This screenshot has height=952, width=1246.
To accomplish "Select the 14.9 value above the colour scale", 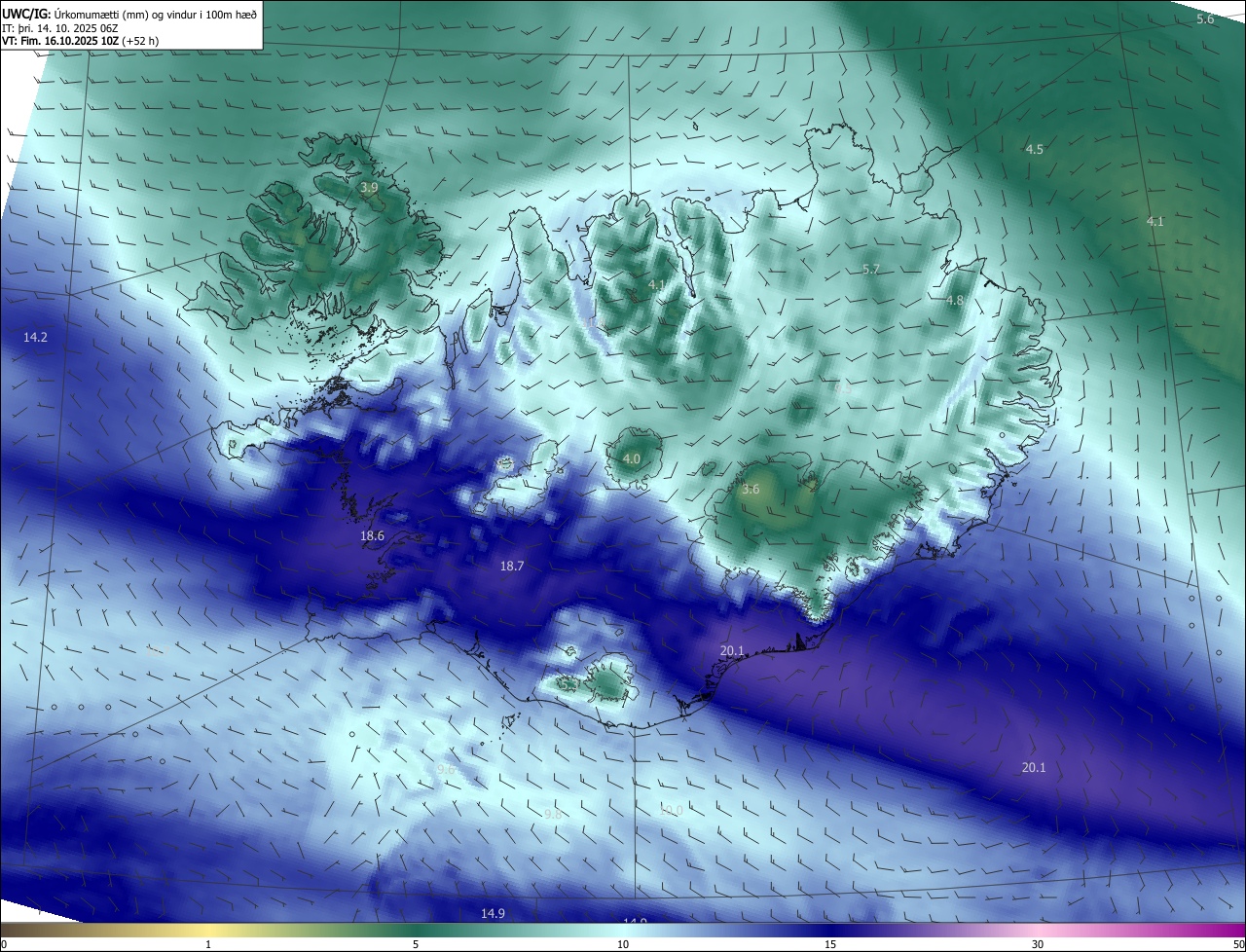I will pyautogui.click(x=494, y=913).
